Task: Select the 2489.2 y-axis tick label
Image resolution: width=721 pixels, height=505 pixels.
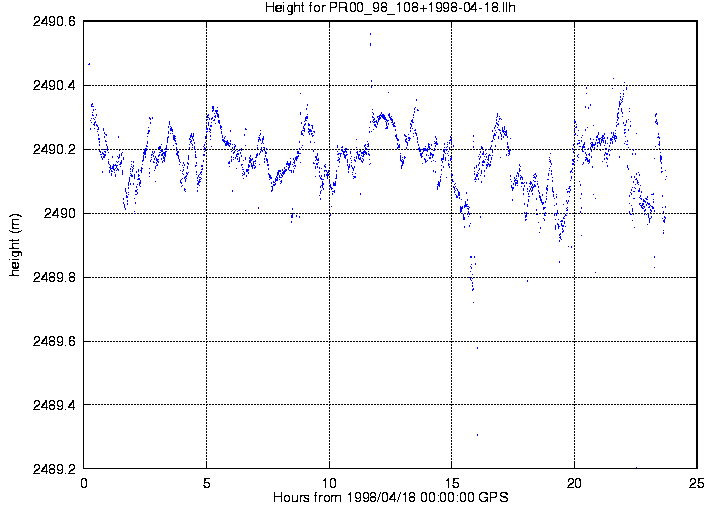Action: point(55,469)
